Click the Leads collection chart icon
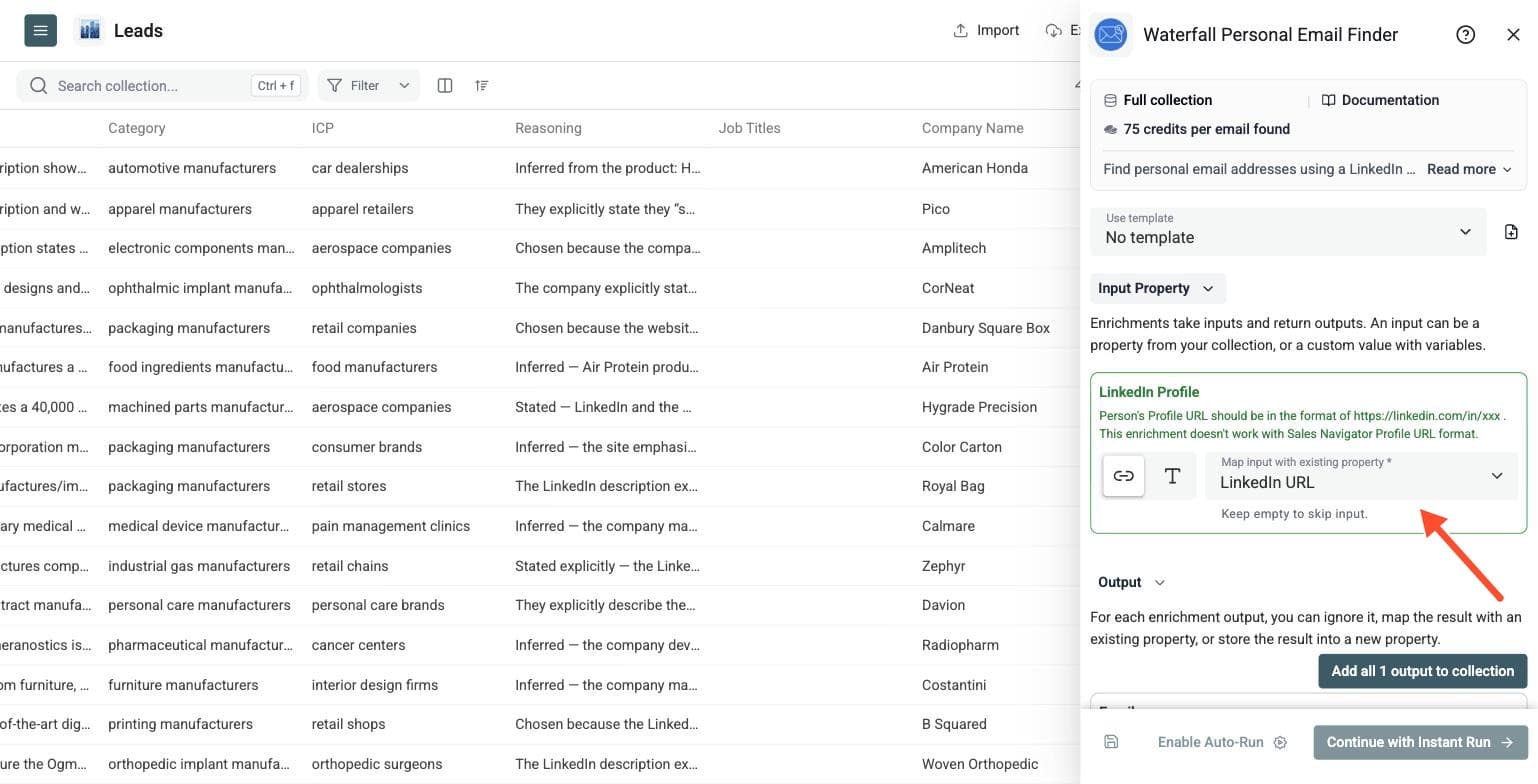 point(89,30)
